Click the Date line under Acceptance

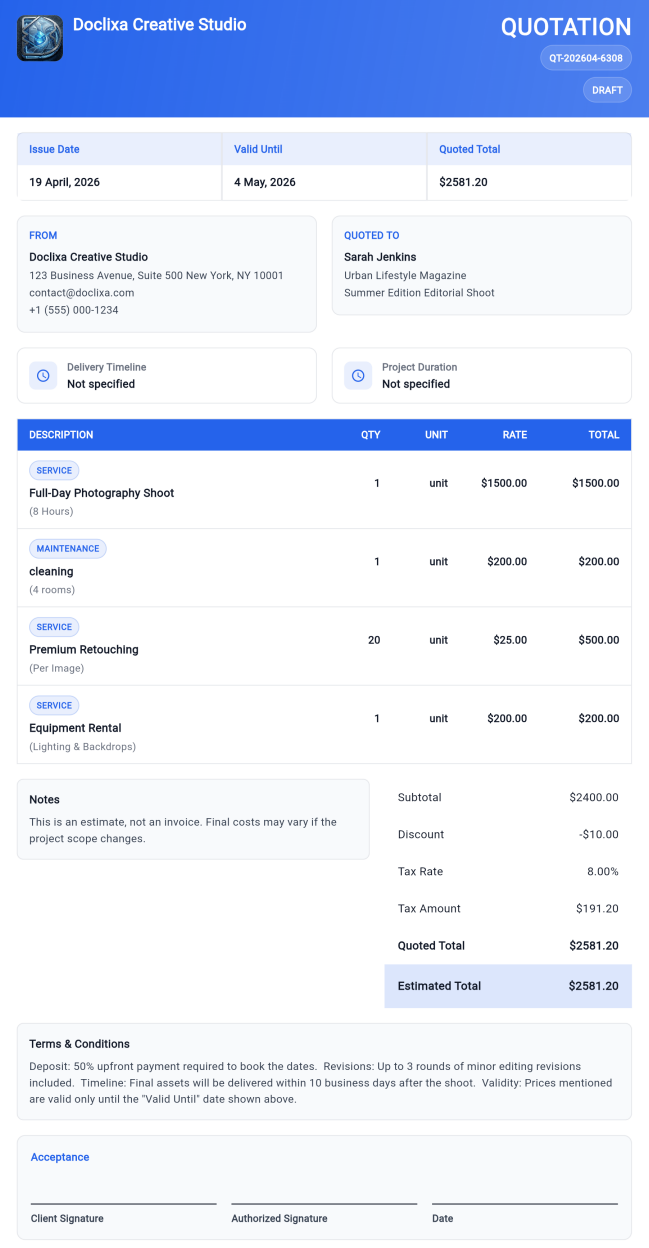[524, 1203]
